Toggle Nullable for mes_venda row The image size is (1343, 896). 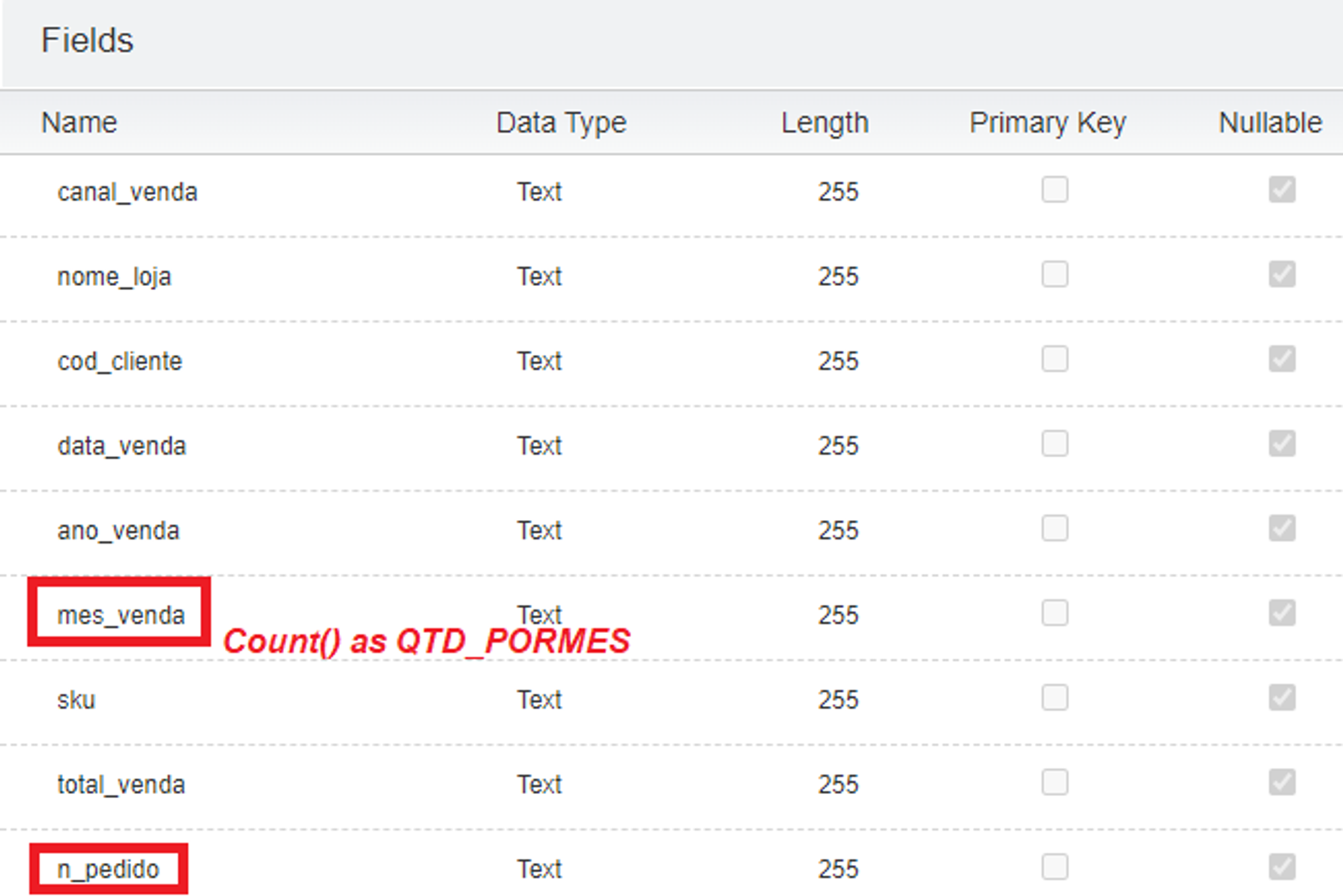[x=1281, y=613]
